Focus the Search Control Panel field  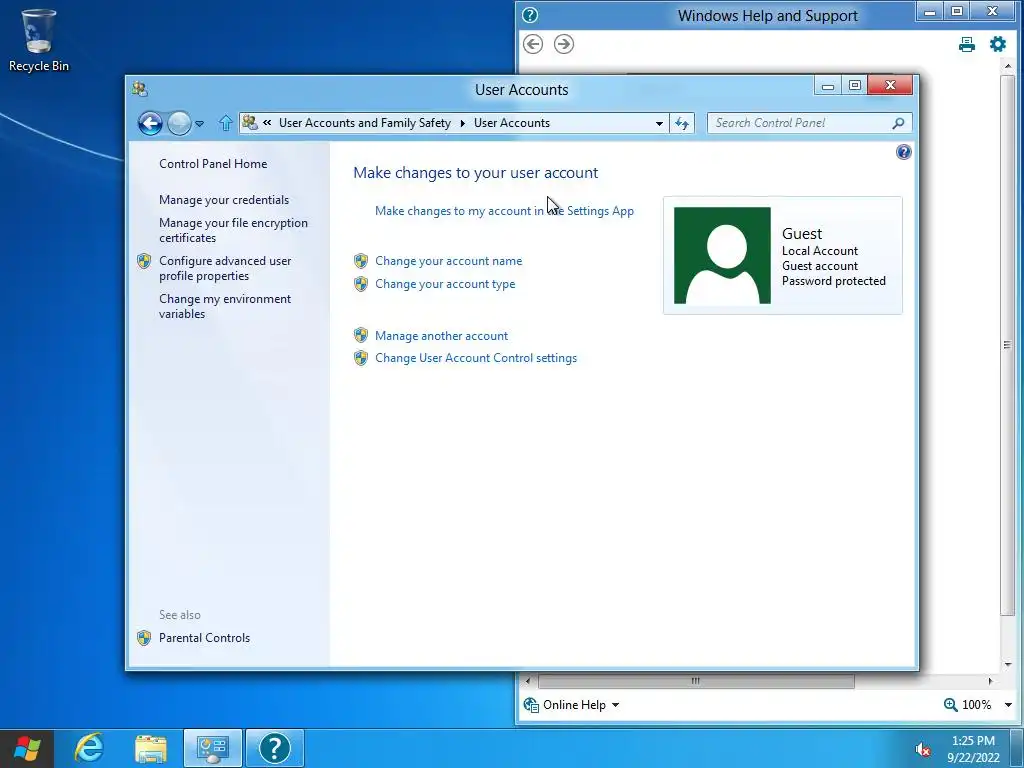click(809, 123)
